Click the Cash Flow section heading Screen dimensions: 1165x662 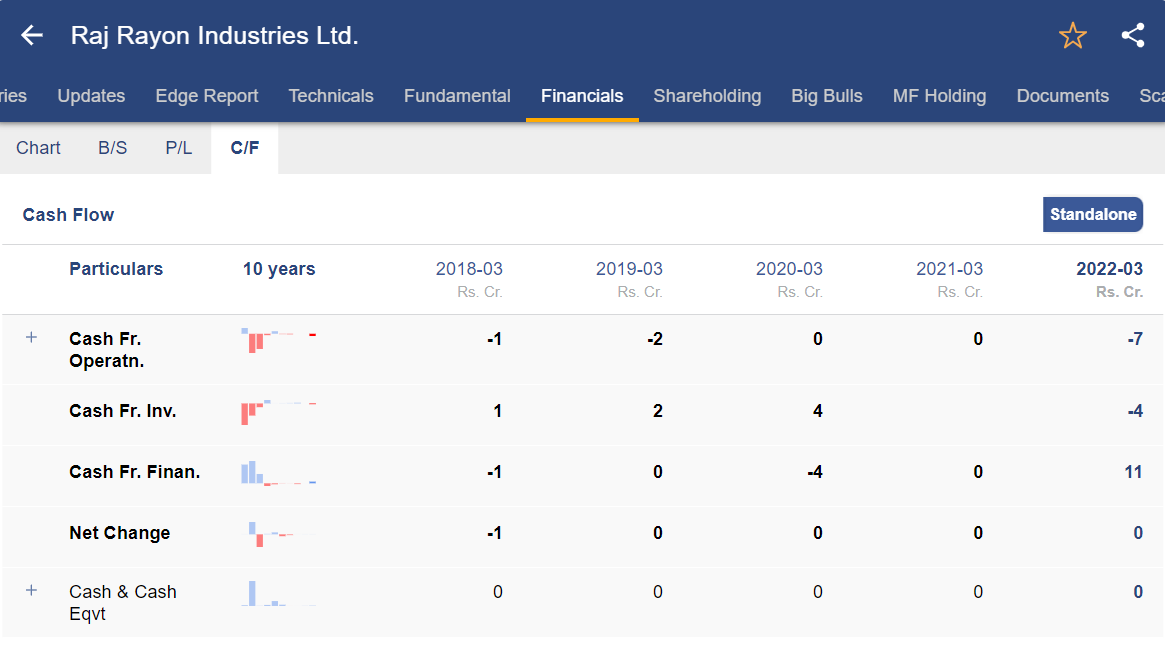[x=68, y=215]
